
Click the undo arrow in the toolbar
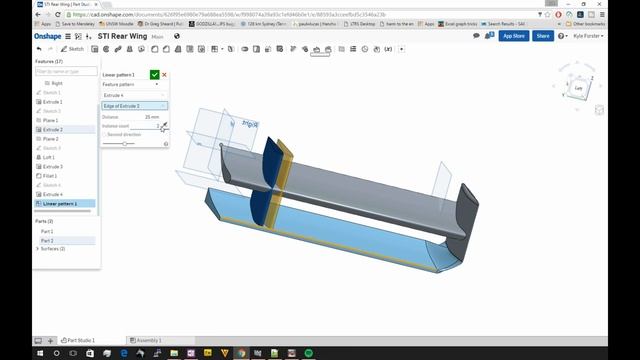click(x=39, y=49)
